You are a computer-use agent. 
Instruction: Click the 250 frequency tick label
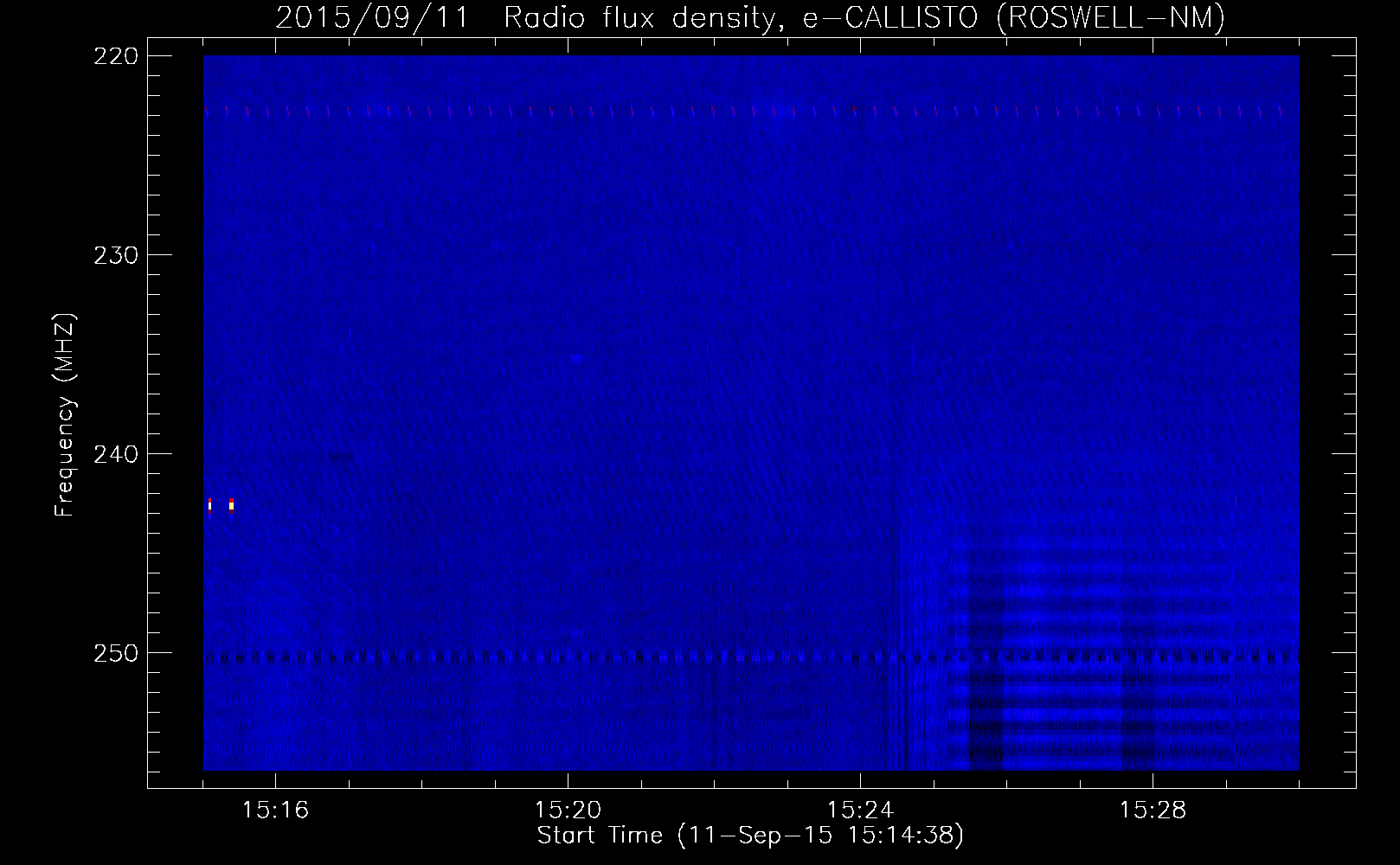pos(115,653)
